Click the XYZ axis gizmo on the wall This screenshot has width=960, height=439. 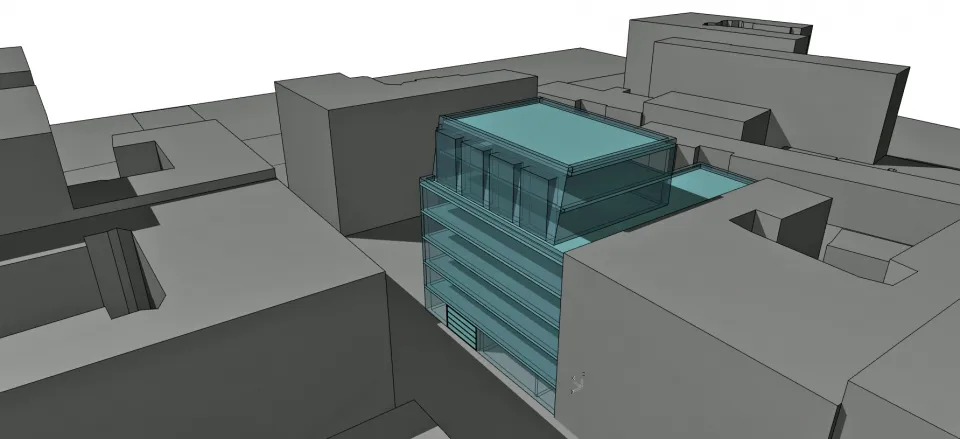coord(577,380)
